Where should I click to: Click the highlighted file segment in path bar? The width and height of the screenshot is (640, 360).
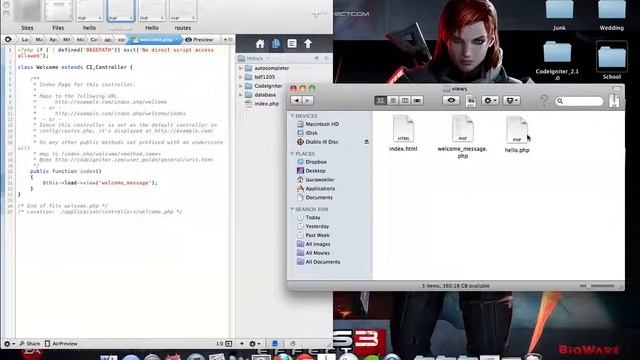click(154, 40)
